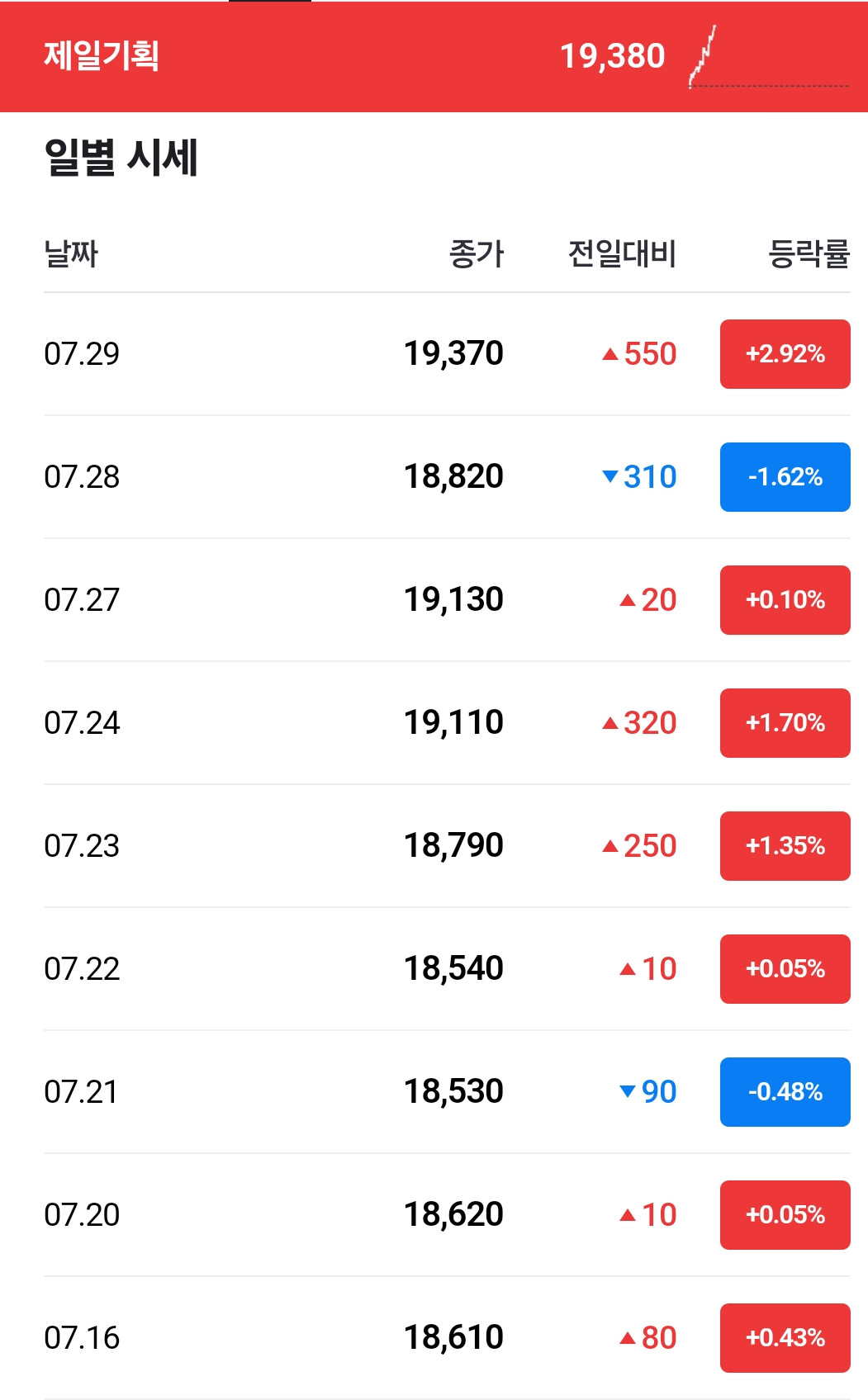Tap the 제일기획 stock name in header

[x=101, y=56]
